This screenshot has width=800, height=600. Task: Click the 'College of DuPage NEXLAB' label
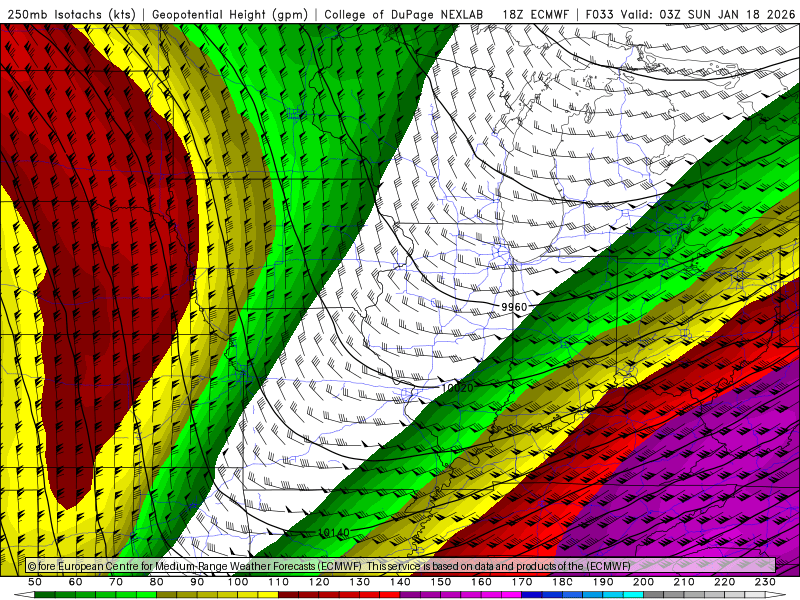point(404,15)
